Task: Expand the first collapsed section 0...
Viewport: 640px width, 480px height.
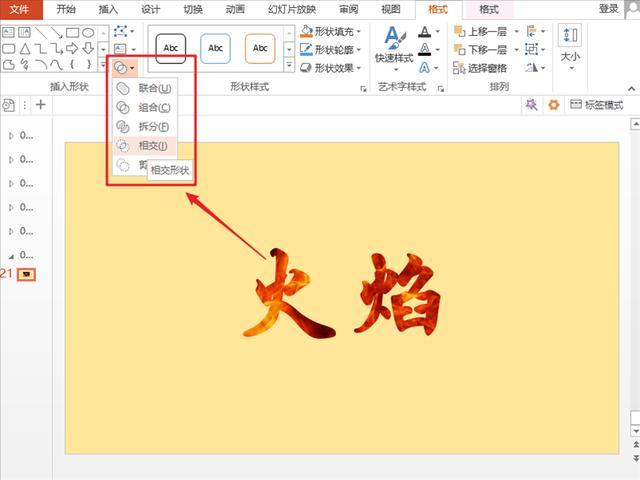Action: [x=11, y=136]
